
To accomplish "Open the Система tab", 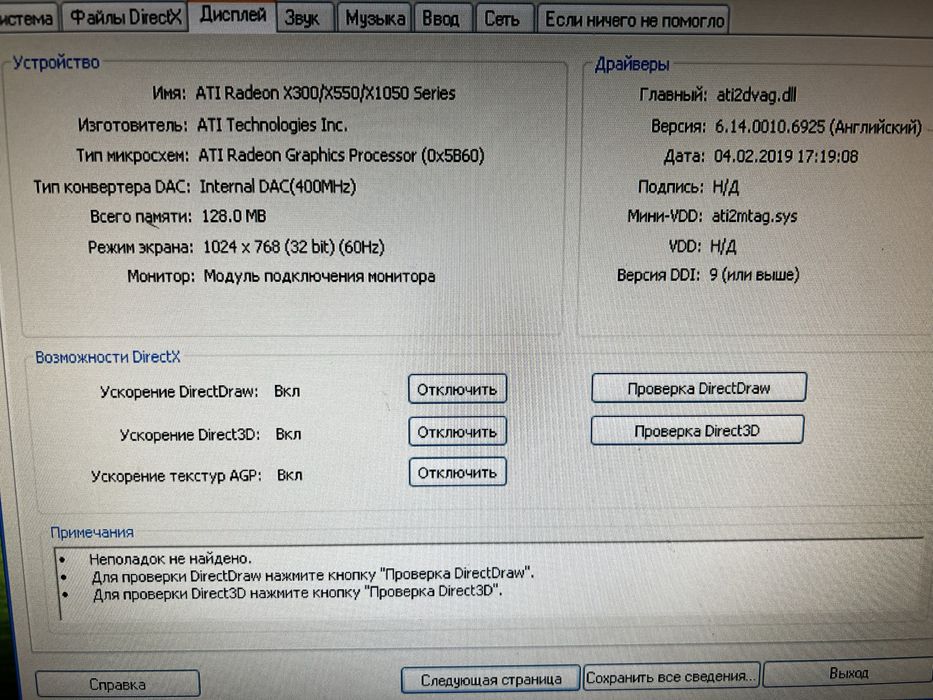I will click(27, 18).
